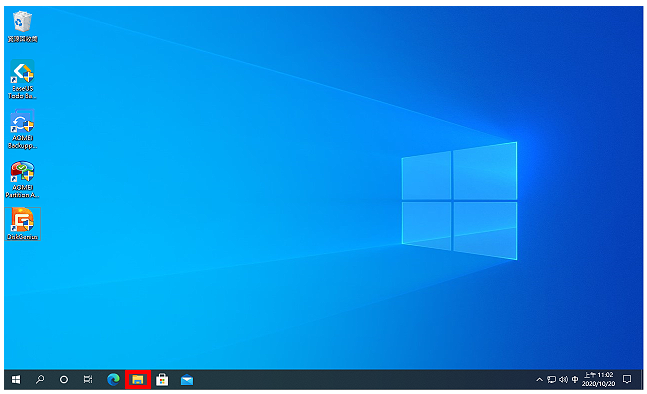The image size is (647, 394).
Task: Click Show Desktop sliver at taskbar edge
Action: 642,379
